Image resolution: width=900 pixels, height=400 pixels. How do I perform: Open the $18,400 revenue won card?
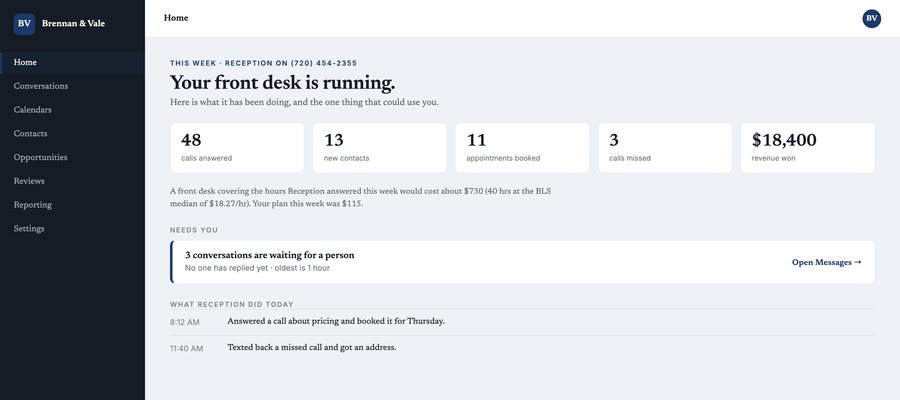[x=808, y=147]
